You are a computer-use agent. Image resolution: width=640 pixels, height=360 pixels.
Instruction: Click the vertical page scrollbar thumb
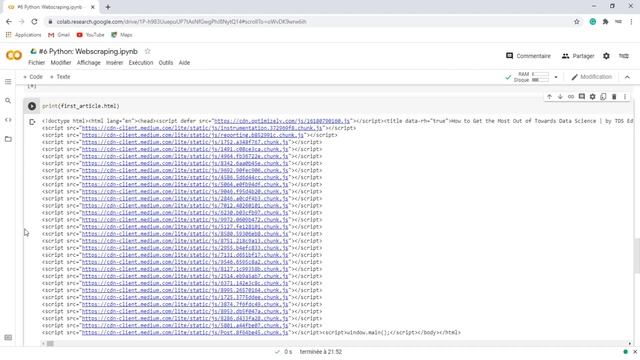click(637, 256)
